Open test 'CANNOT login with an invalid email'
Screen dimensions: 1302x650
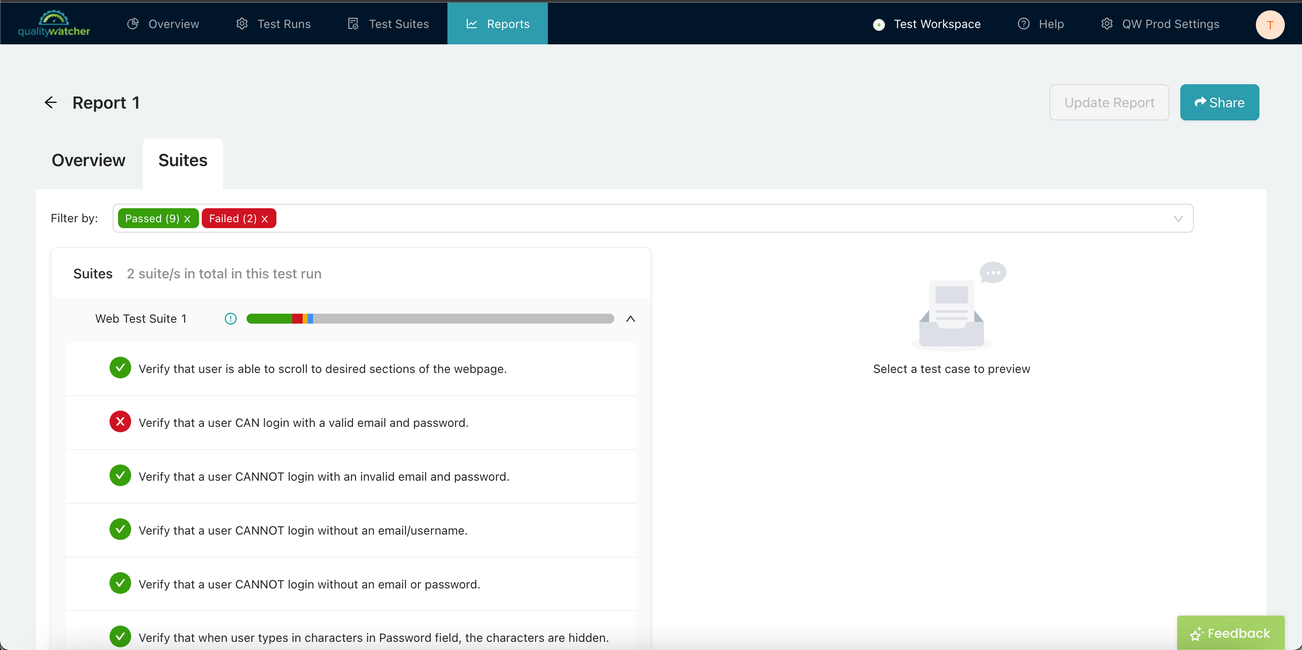point(351,477)
